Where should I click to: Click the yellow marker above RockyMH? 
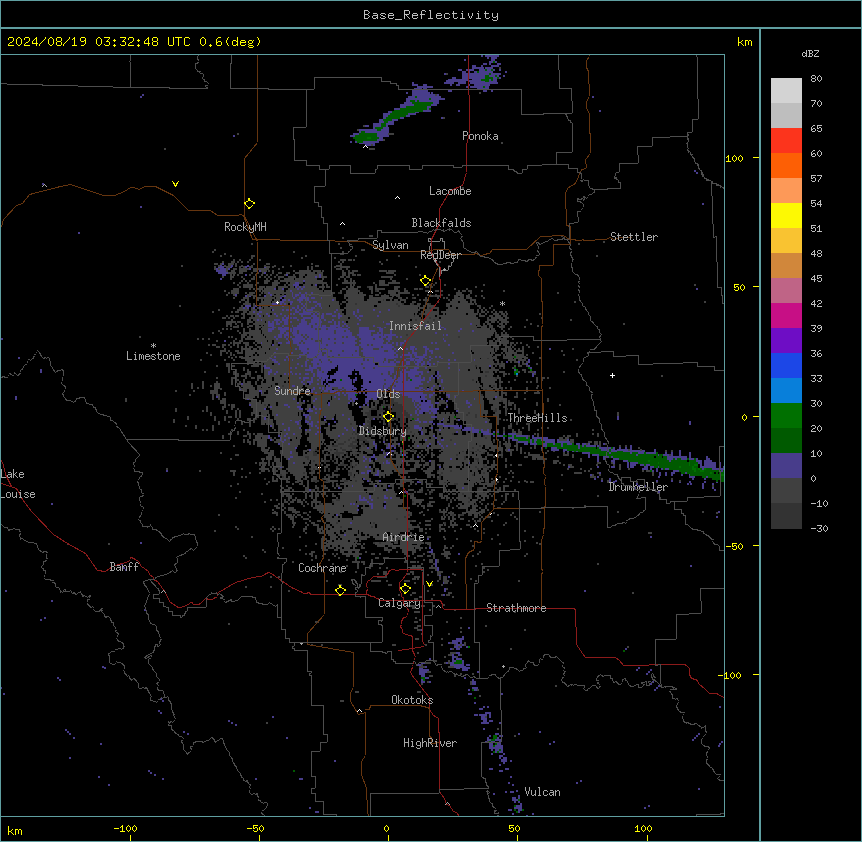pos(249,203)
